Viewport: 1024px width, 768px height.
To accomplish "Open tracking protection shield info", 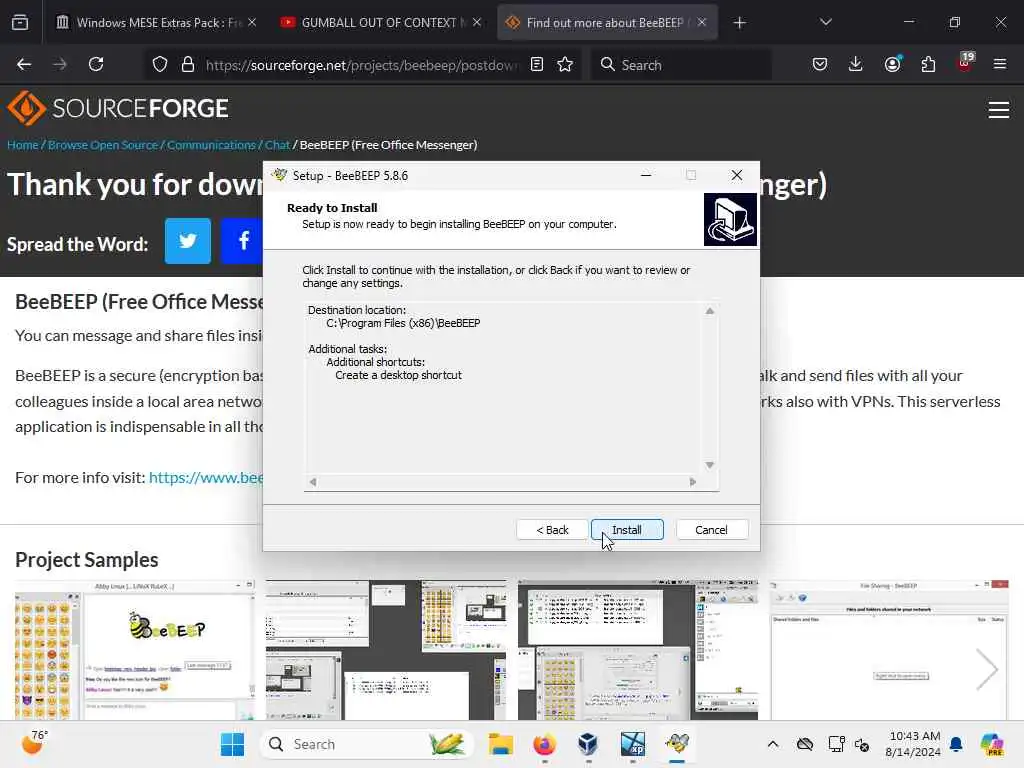I will tap(160, 65).
